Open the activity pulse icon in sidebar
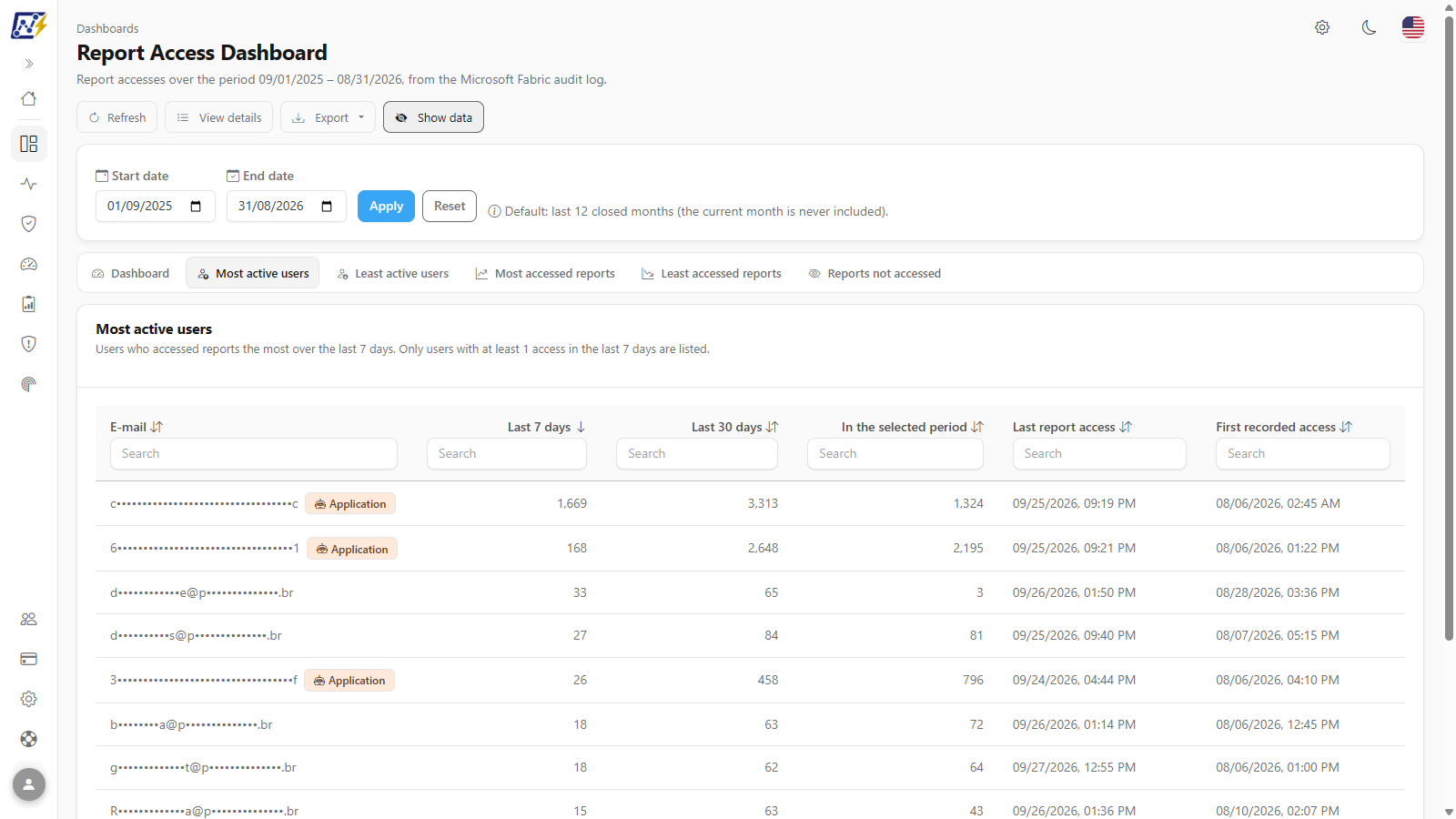 29,184
